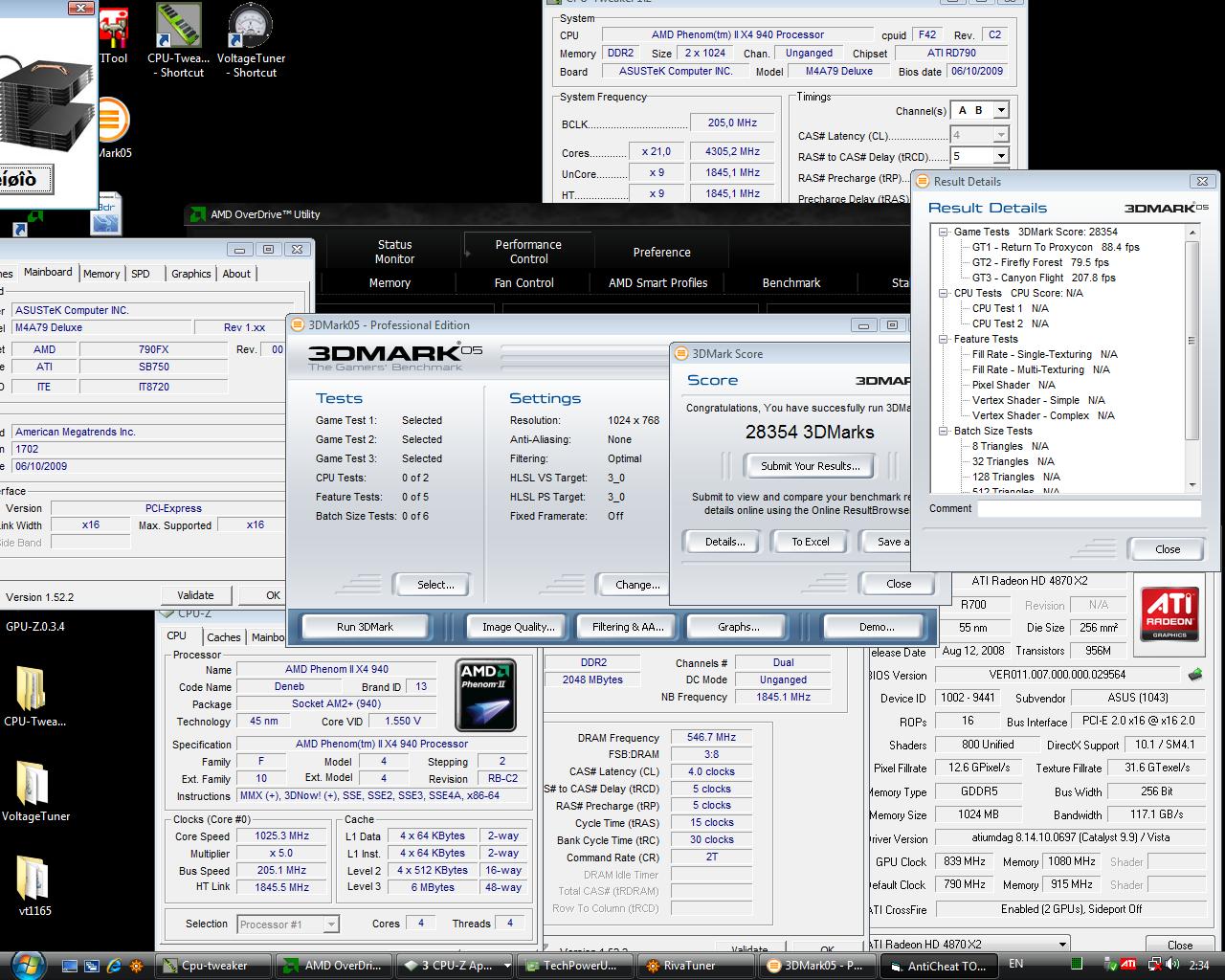Open the Mainboard tab in CPU-Z
This screenshot has width=1225, height=980.
48,273
